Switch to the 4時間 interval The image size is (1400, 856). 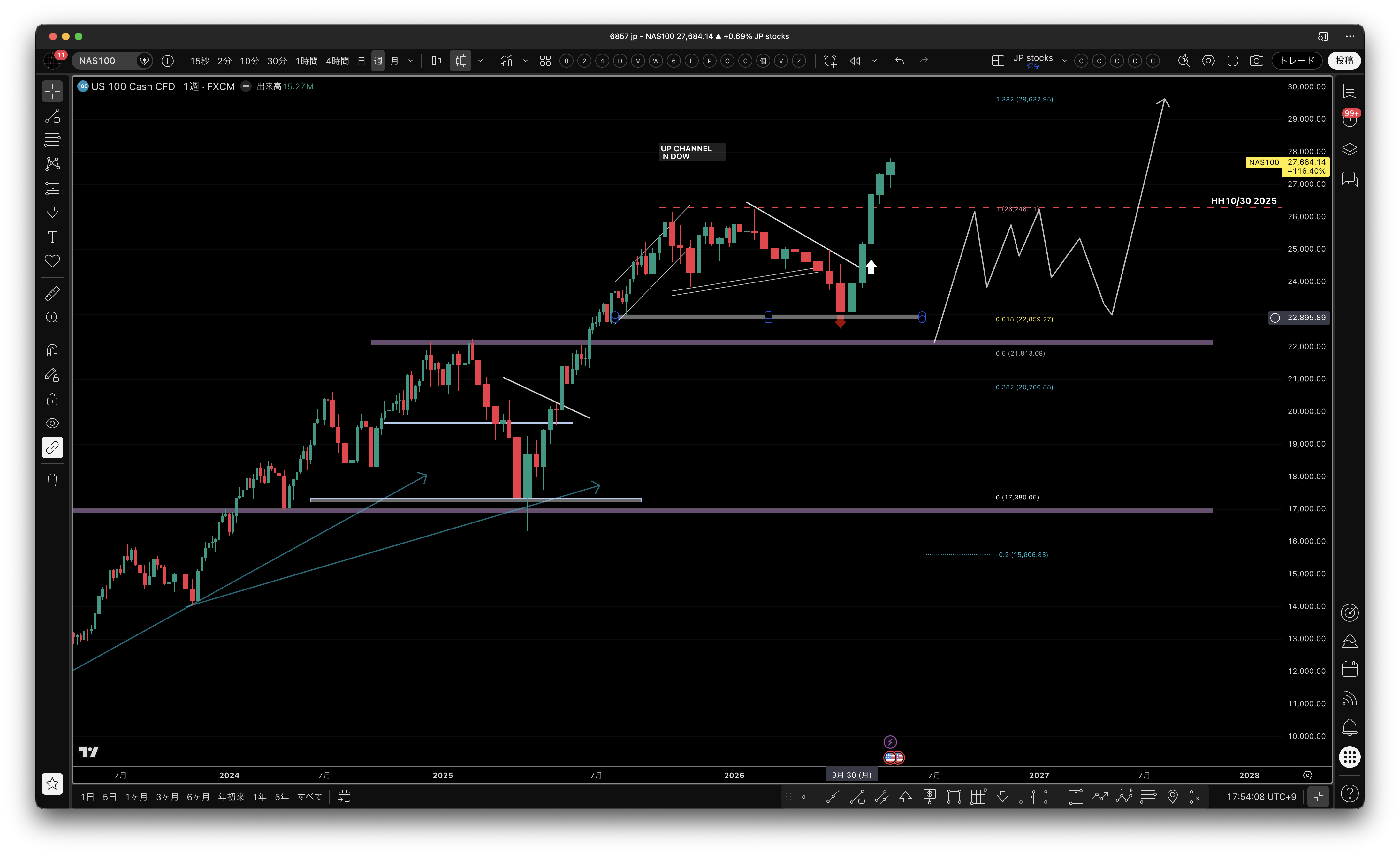pyautogui.click(x=338, y=61)
